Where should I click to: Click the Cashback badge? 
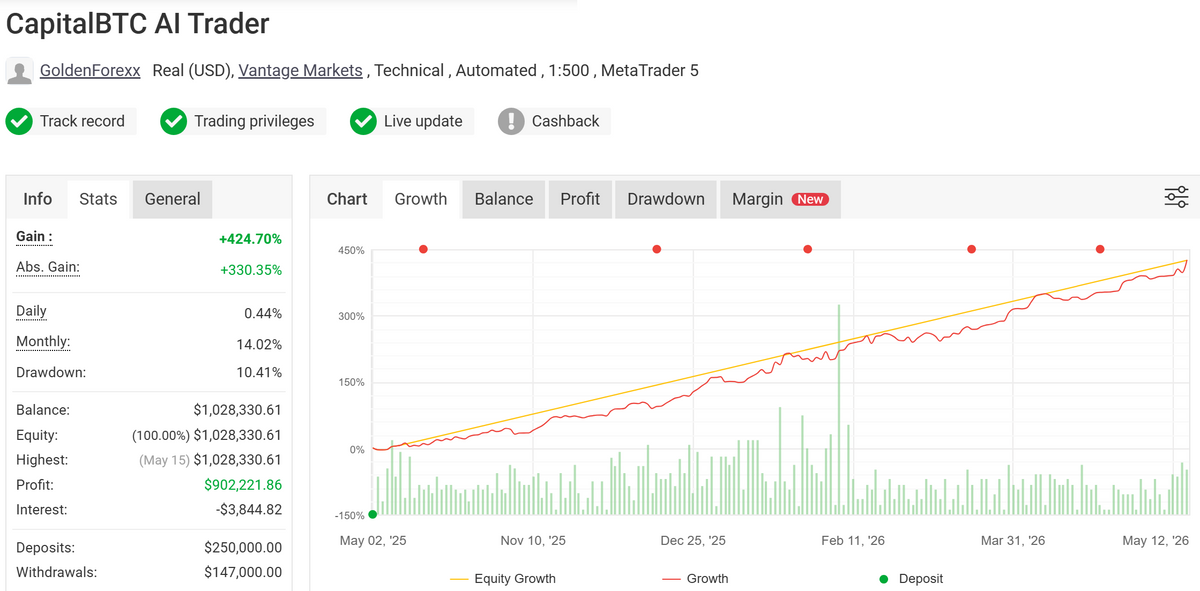pos(553,121)
